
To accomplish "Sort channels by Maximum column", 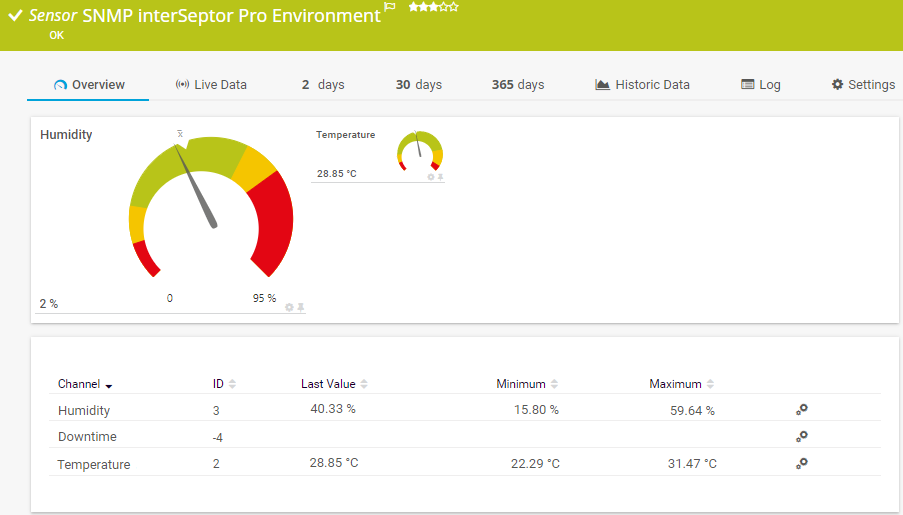I will point(710,384).
